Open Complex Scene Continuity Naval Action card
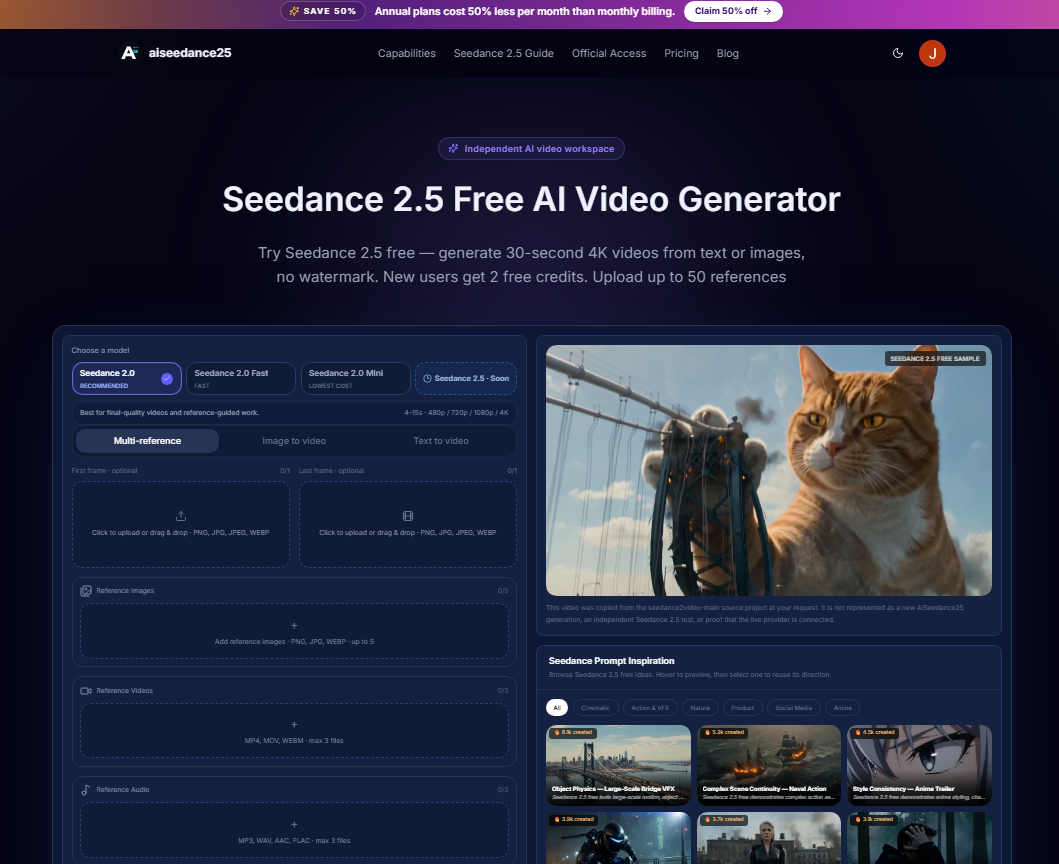Screen dimensions: 1059x864 (x=769, y=765)
